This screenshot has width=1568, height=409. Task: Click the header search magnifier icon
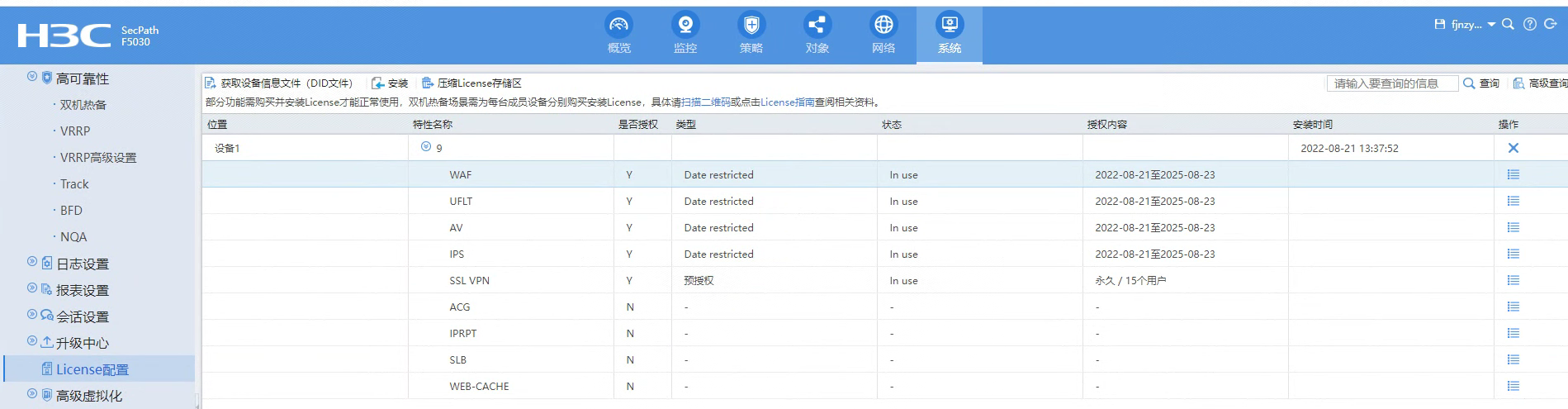1508,25
